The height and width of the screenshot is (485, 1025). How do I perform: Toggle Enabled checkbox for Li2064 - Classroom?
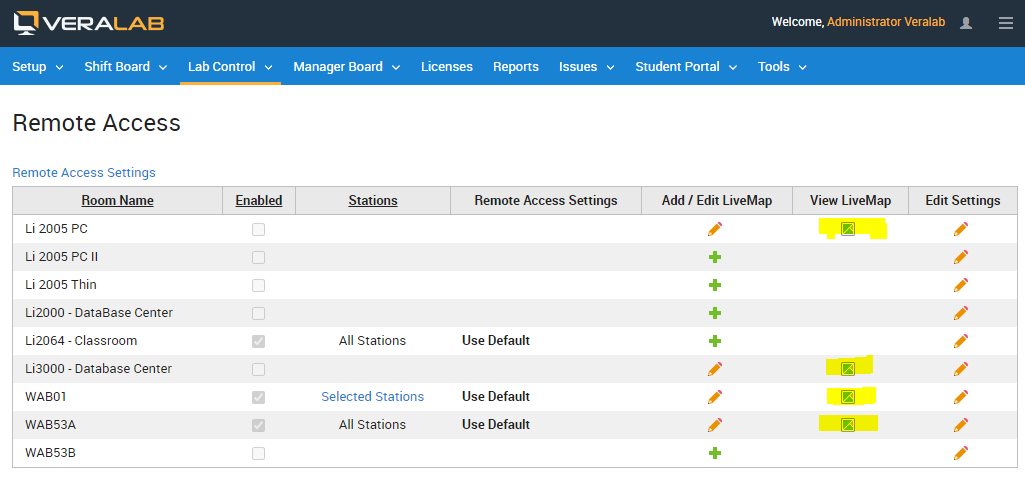pos(259,341)
